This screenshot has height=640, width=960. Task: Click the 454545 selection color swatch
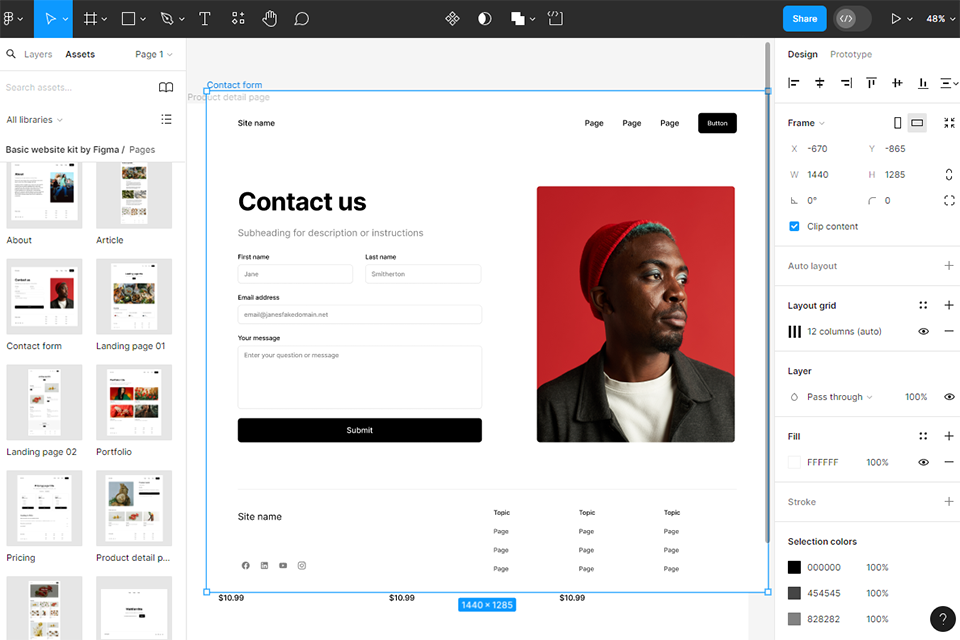pyautogui.click(x=794, y=593)
